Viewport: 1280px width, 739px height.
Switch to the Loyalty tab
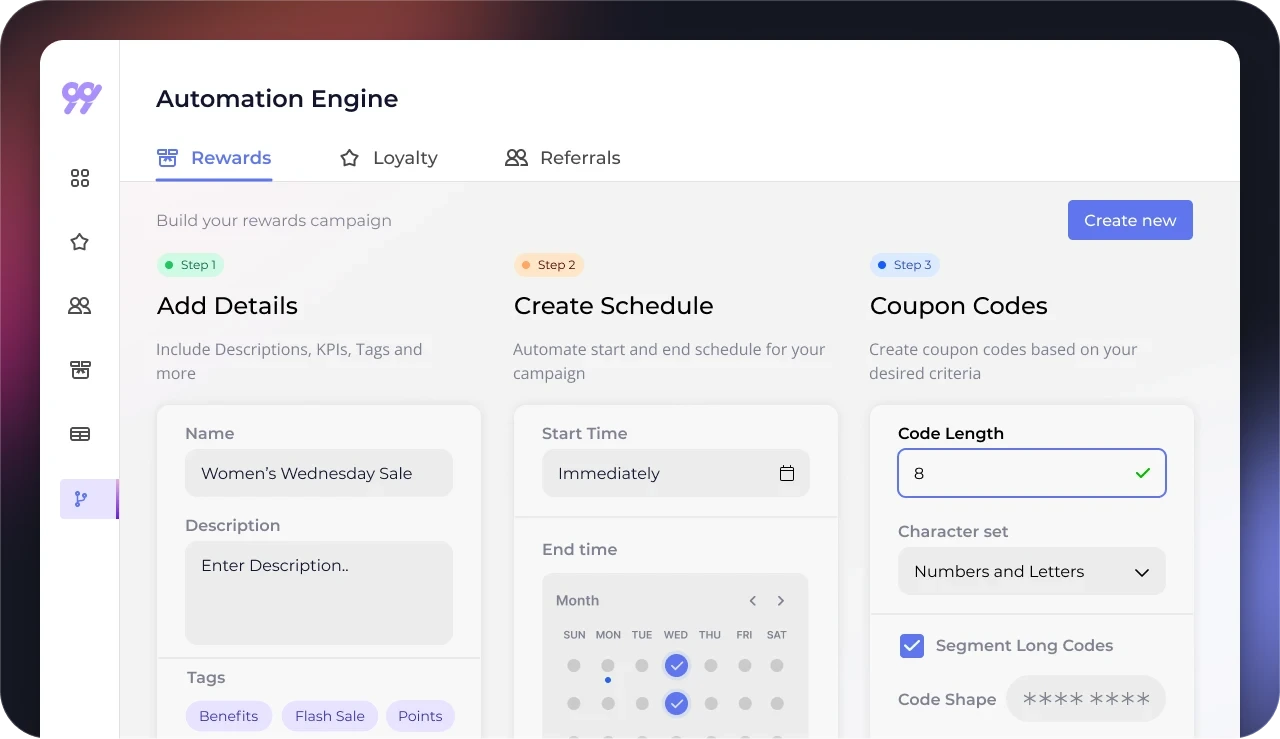coord(389,158)
